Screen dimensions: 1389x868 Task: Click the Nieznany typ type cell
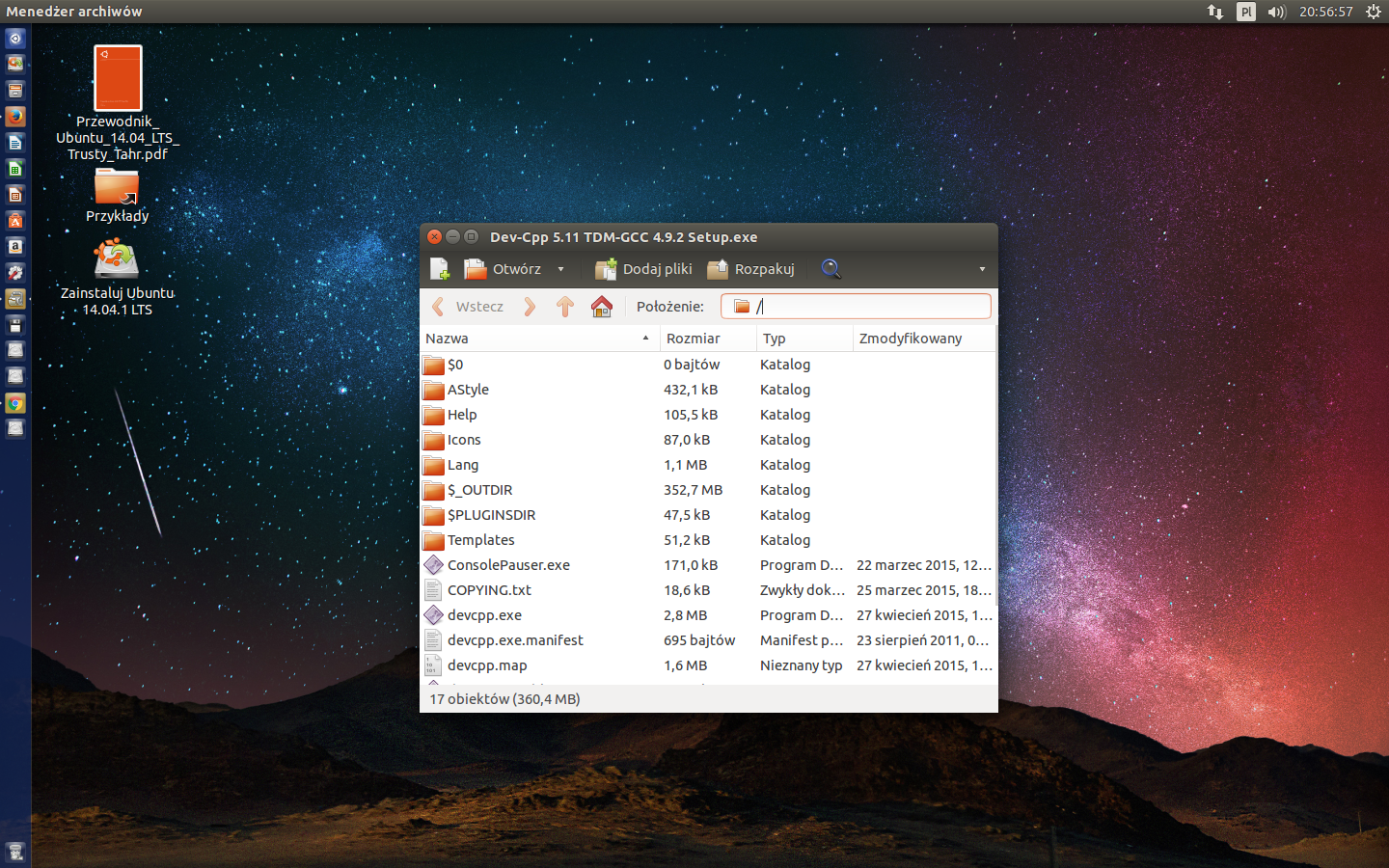[801, 665]
